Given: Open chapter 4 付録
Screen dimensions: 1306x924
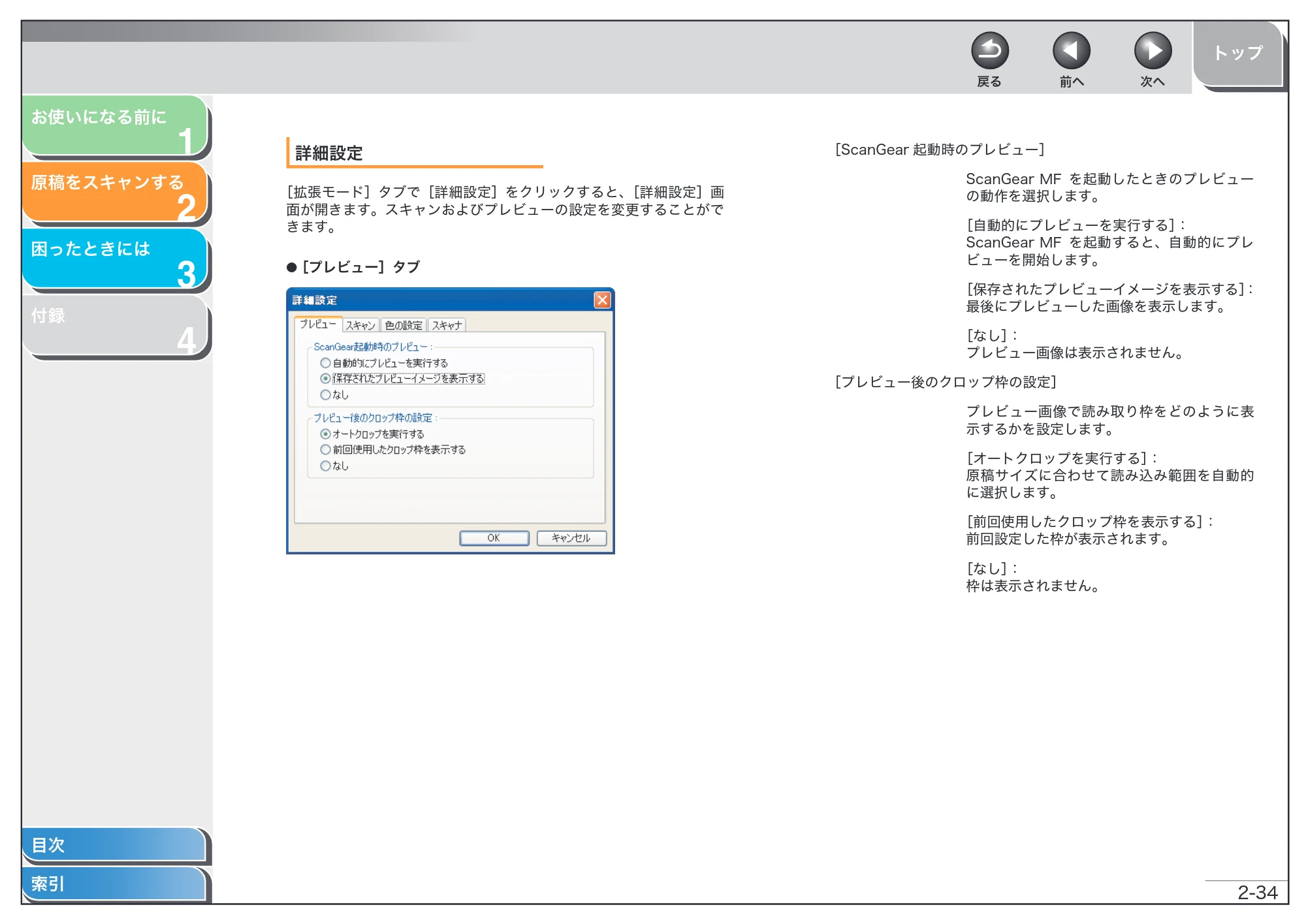Looking at the screenshot, I should (x=115, y=325).
